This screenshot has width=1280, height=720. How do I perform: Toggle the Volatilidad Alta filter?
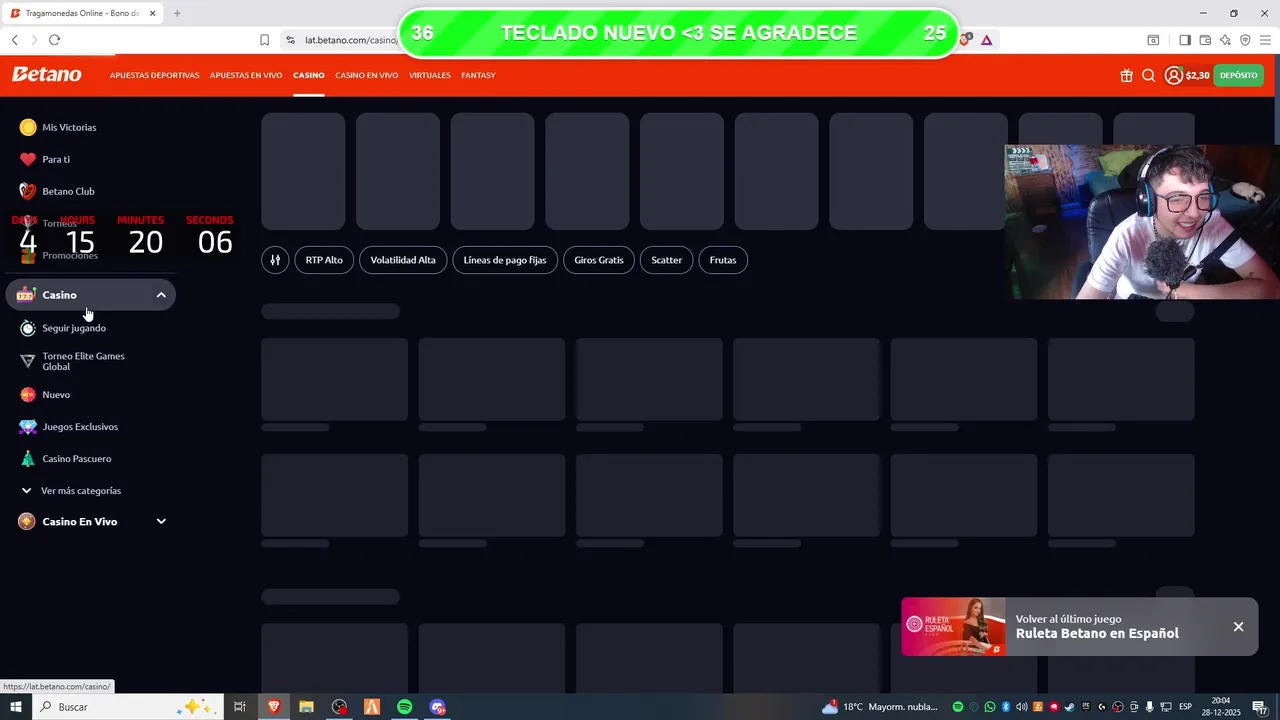click(403, 260)
